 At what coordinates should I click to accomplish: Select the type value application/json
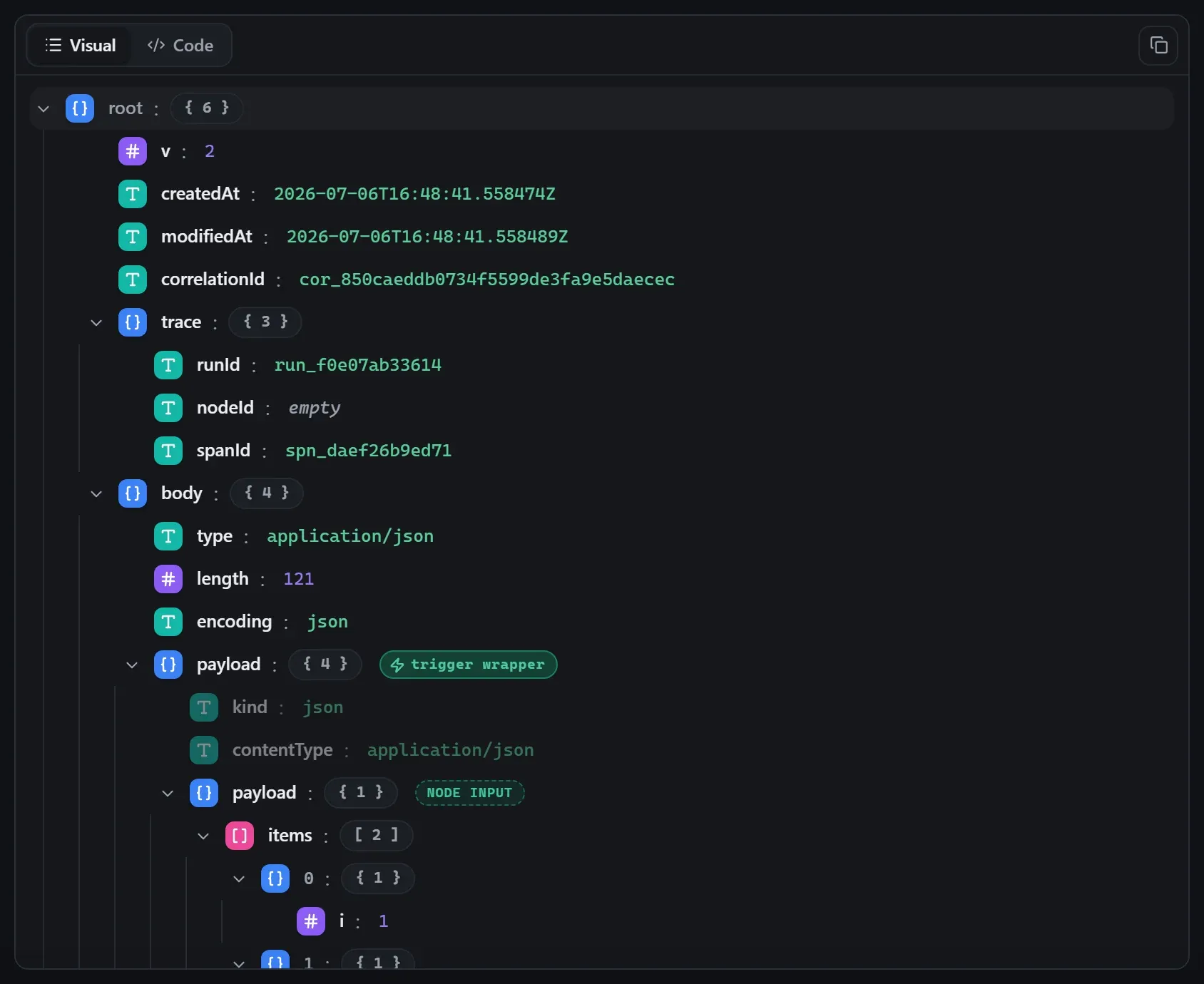pyautogui.click(x=350, y=536)
